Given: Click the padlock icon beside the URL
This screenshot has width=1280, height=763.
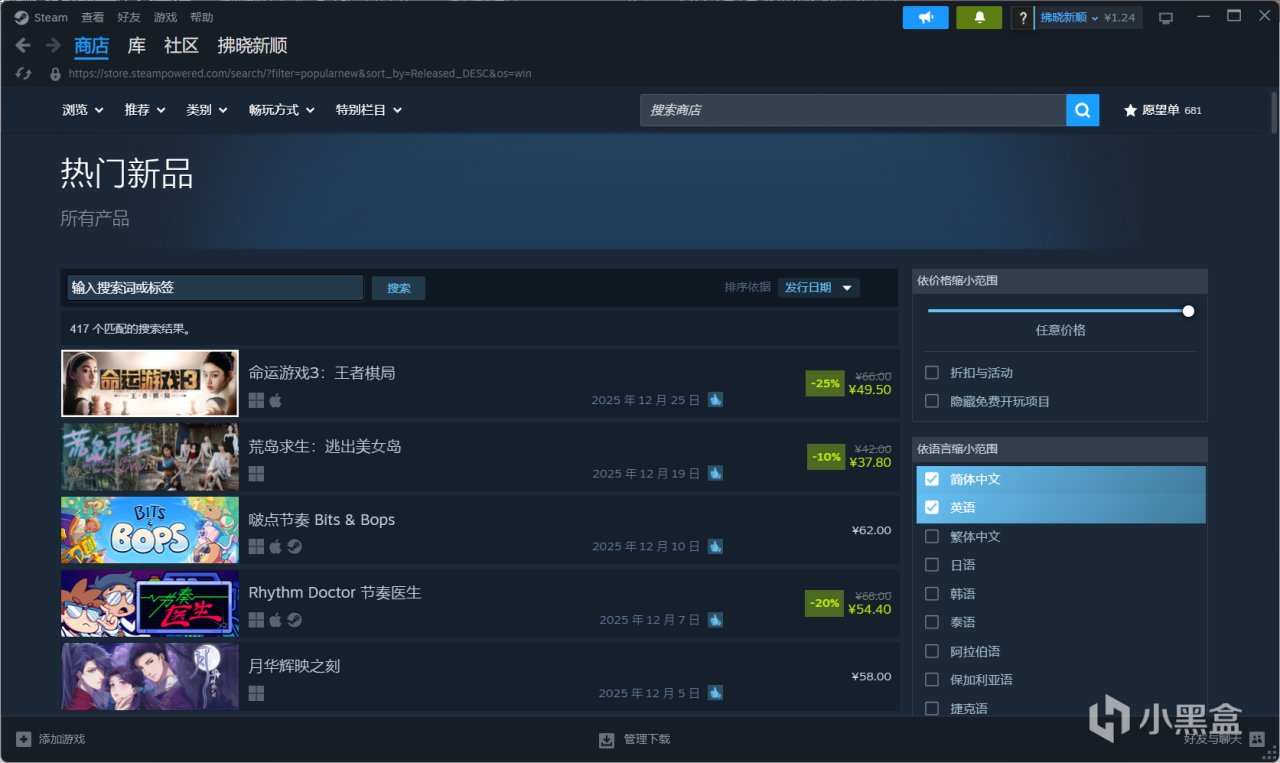Looking at the screenshot, I should (55, 73).
